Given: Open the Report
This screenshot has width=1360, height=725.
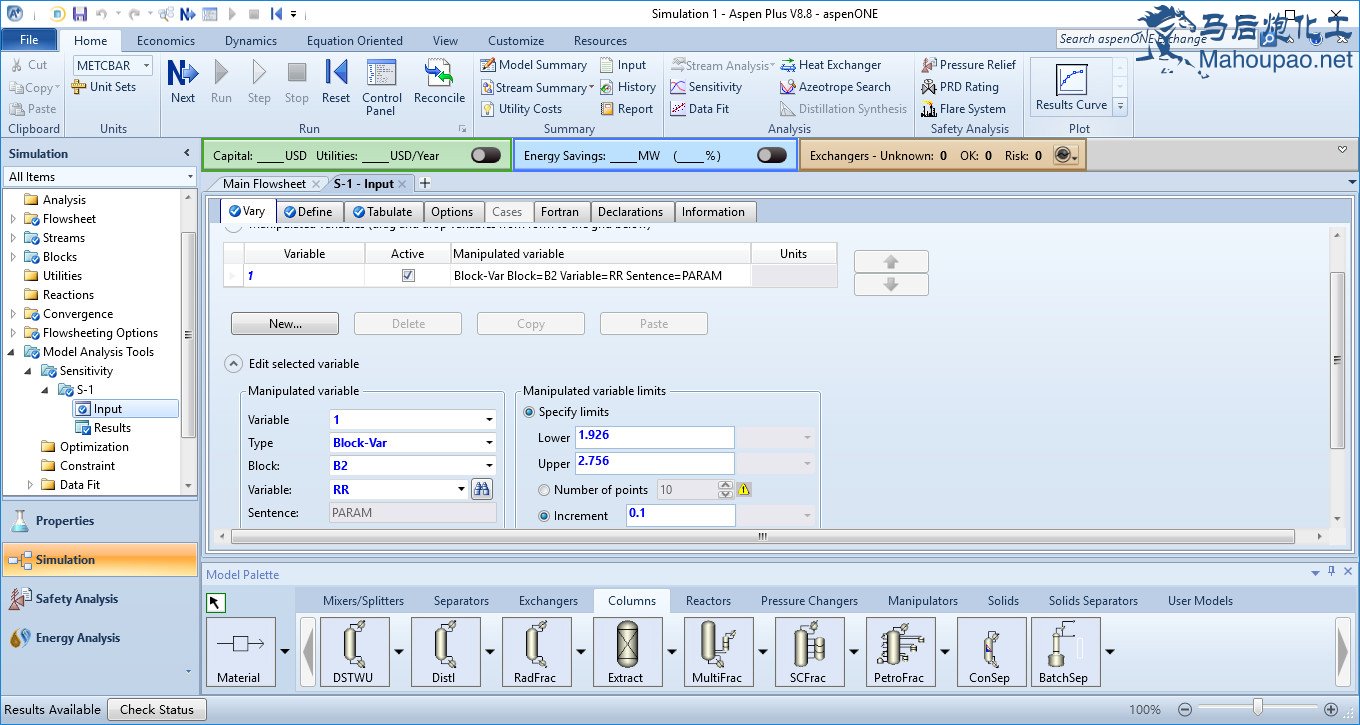Looking at the screenshot, I should pyautogui.click(x=626, y=109).
